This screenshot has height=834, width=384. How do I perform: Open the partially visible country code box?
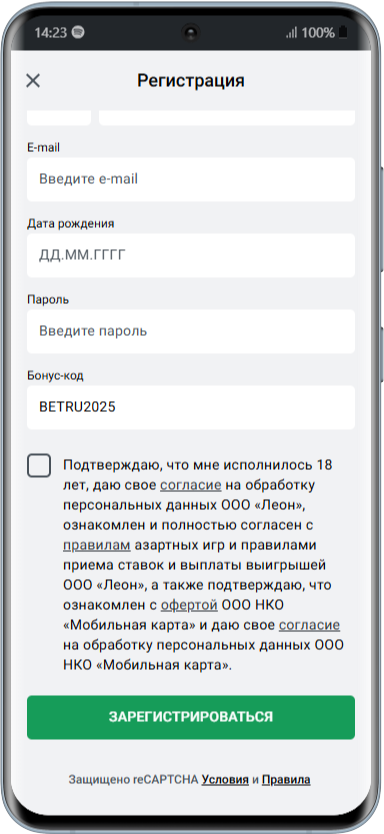tap(59, 118)
